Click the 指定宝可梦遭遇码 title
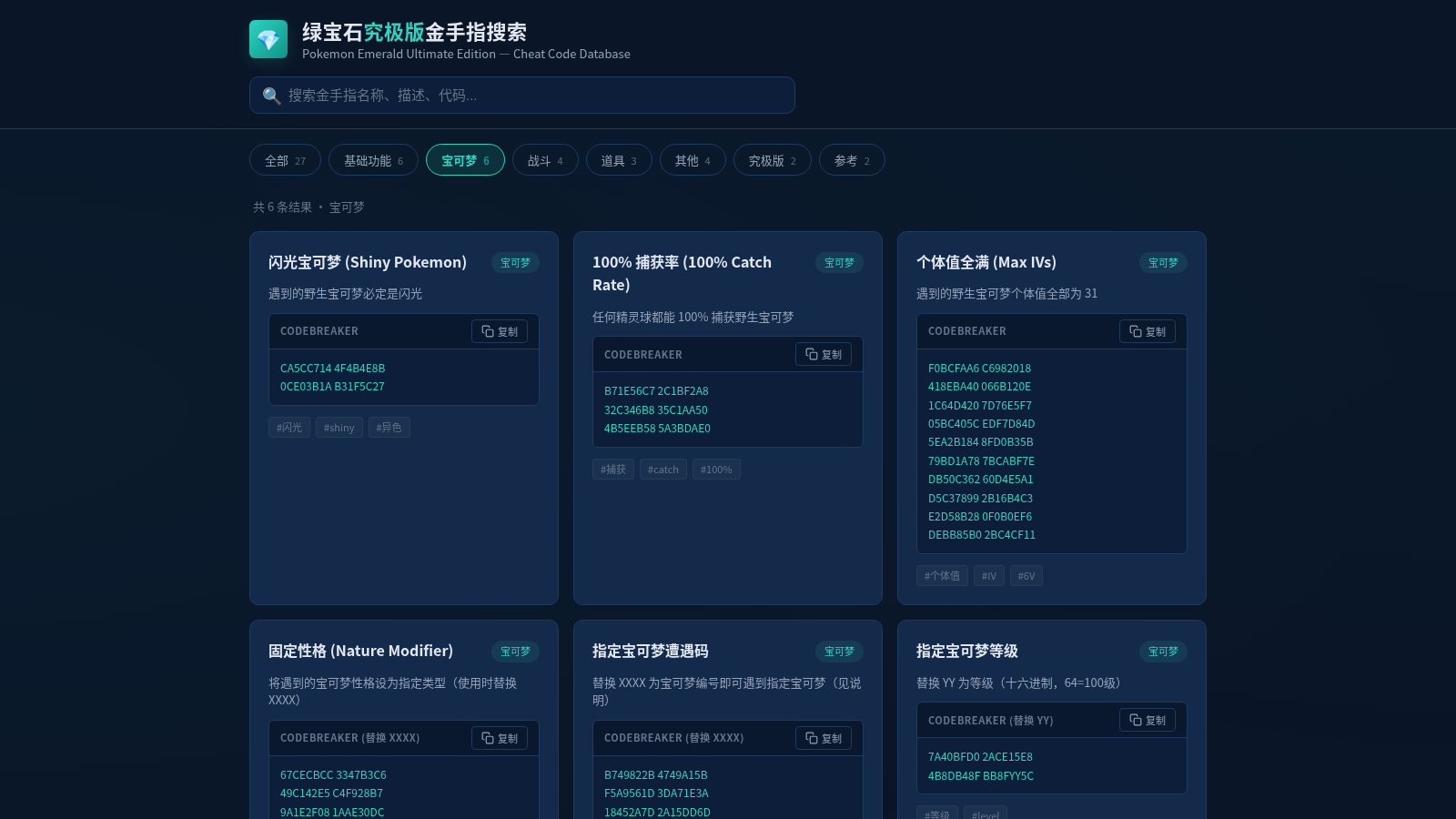This screenshot has width=1456, height=819. point(651,651)
